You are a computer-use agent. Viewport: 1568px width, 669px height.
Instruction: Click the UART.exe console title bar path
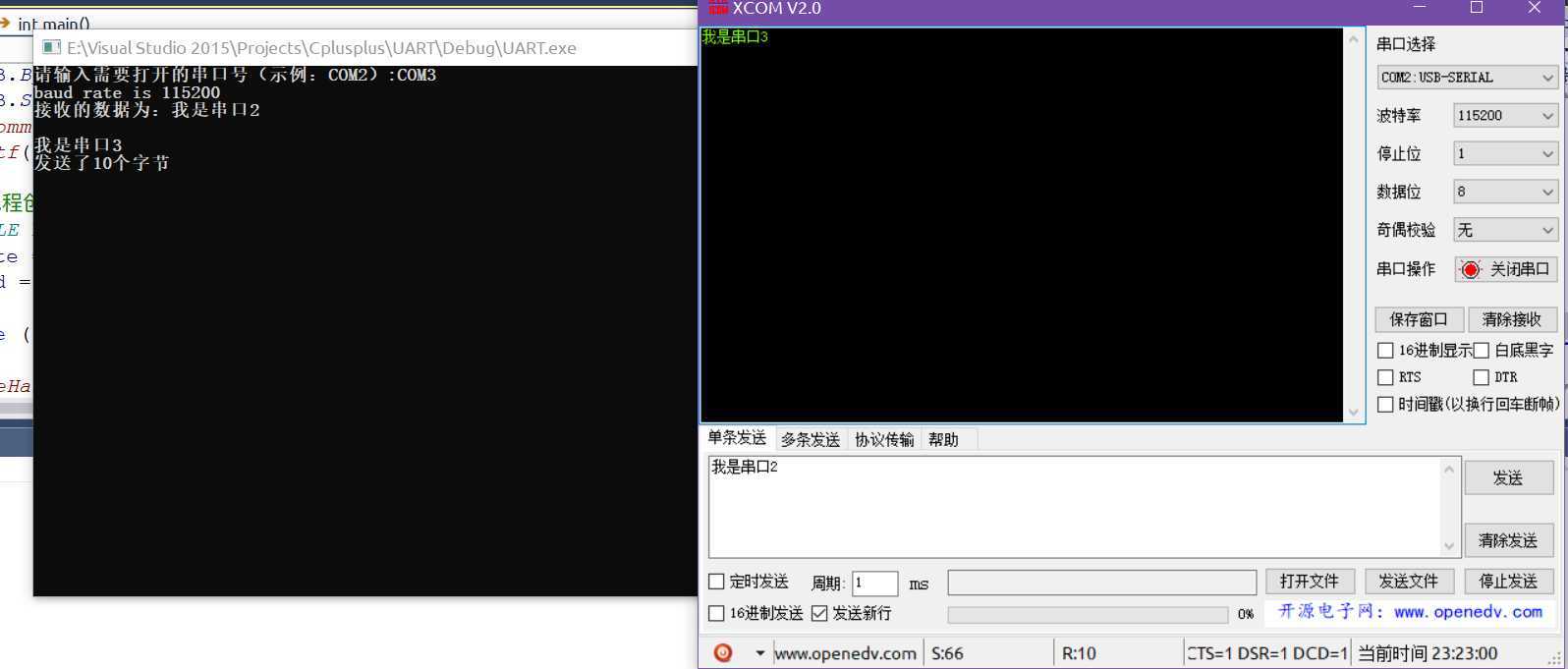[321, 47]
